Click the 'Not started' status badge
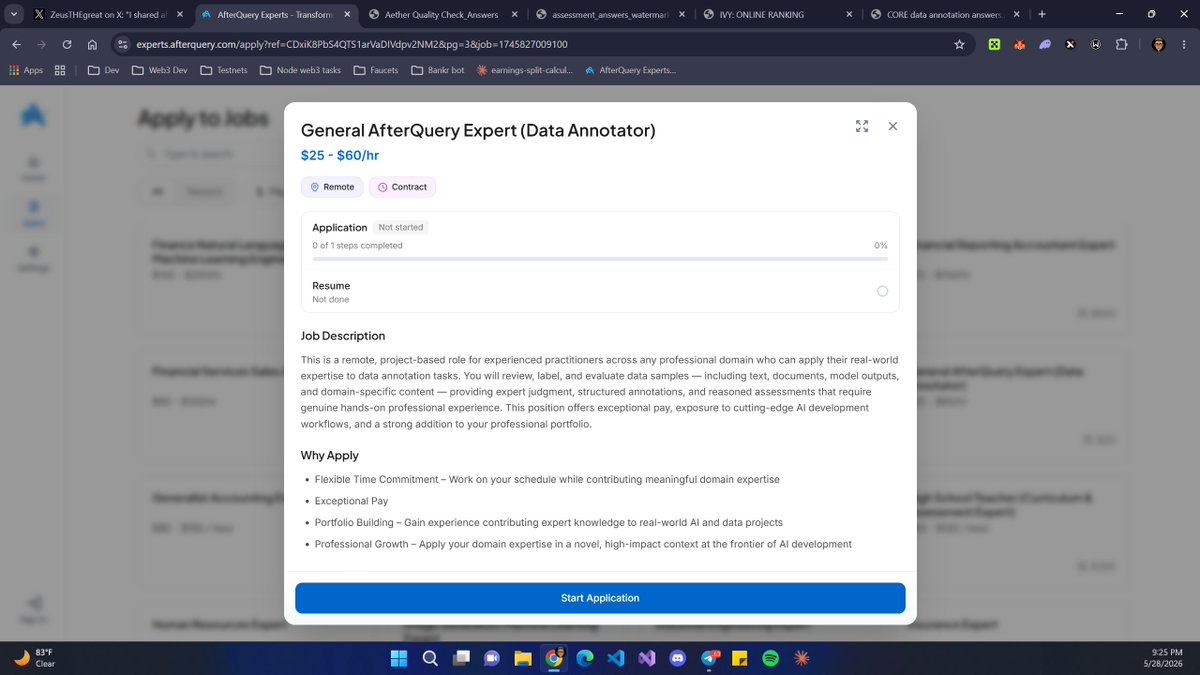The height and width of the screenshot is (675, 1200). [x=400, y=227]
